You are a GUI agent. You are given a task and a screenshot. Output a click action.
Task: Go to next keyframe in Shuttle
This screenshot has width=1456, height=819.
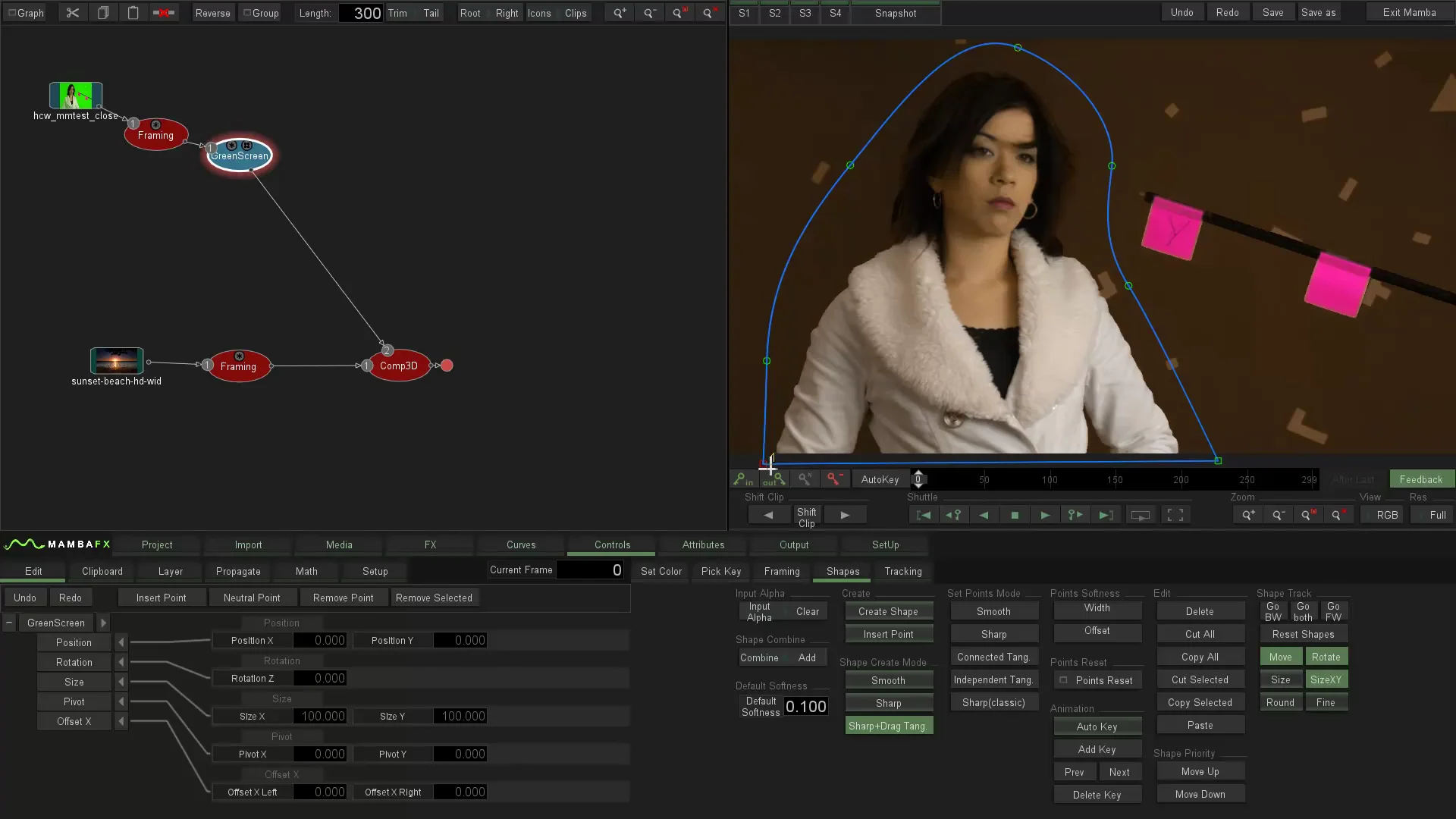(x=1075, y=515)
